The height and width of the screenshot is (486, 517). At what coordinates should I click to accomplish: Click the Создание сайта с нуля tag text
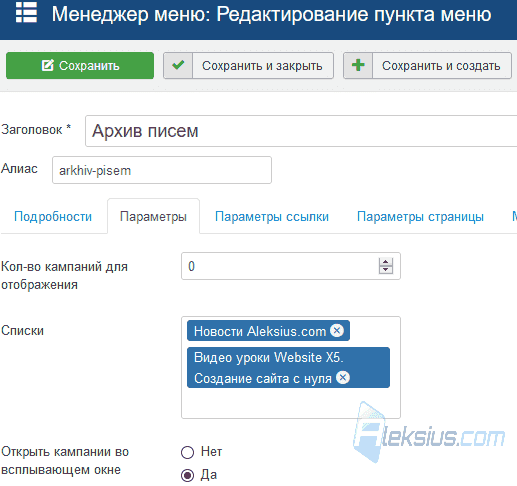(x=263, y=379)
